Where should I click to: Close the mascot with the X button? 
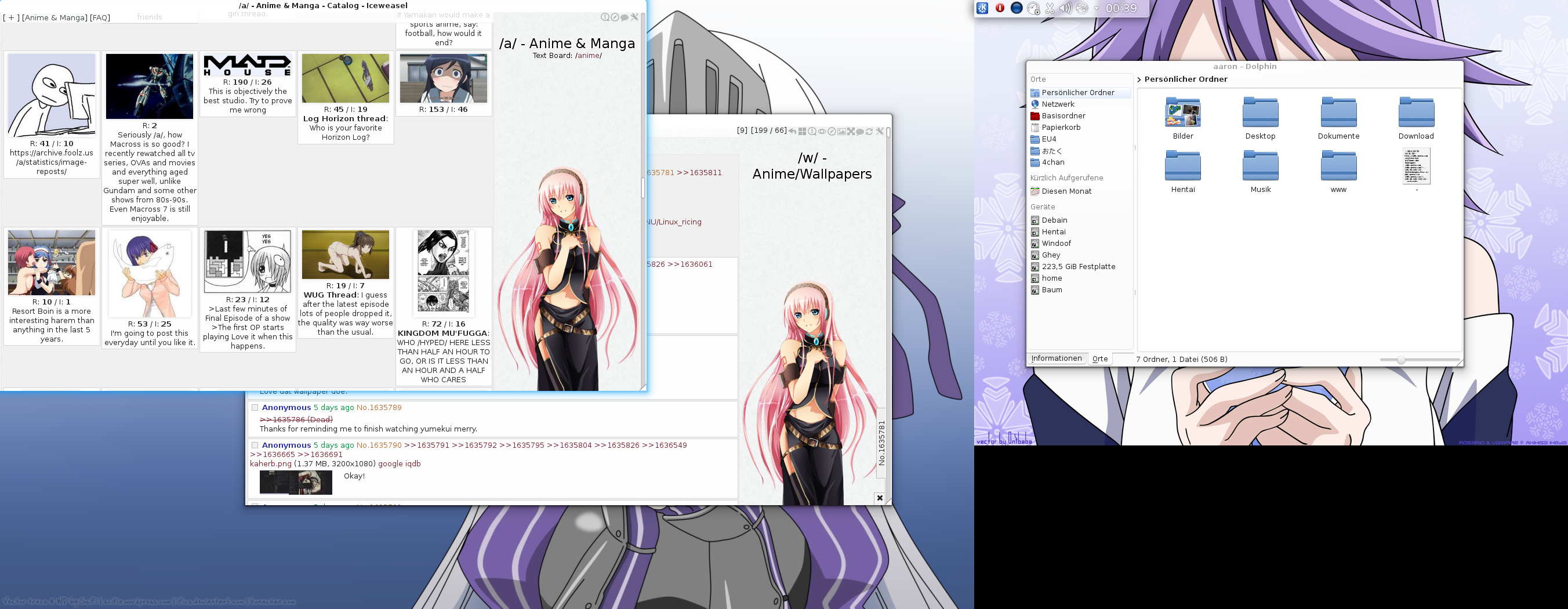[x=880, y=498]
